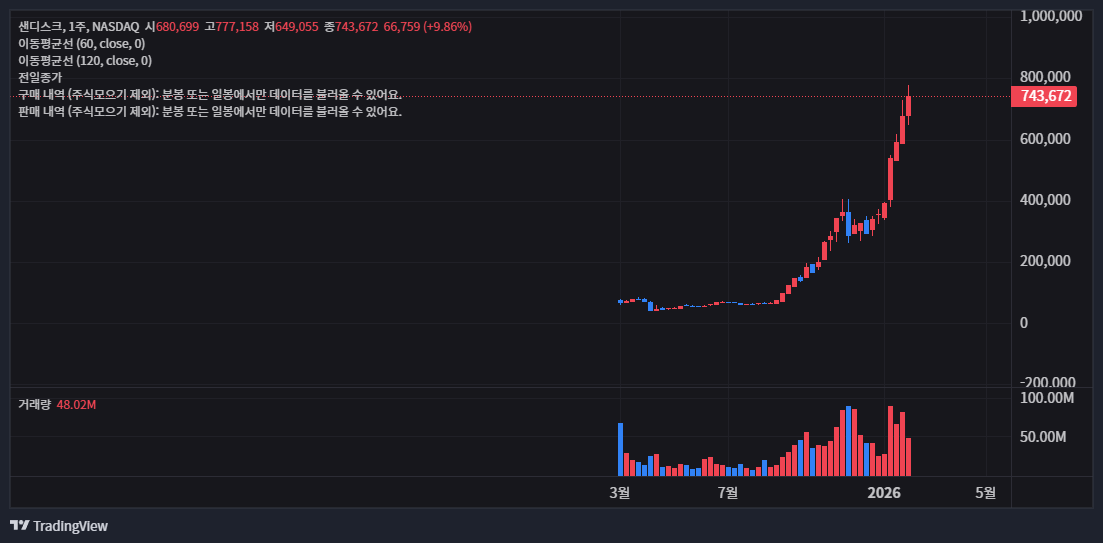Click the 3월 label on time axis
This screenshot has height=543, width=1103.
pos(620,492)
